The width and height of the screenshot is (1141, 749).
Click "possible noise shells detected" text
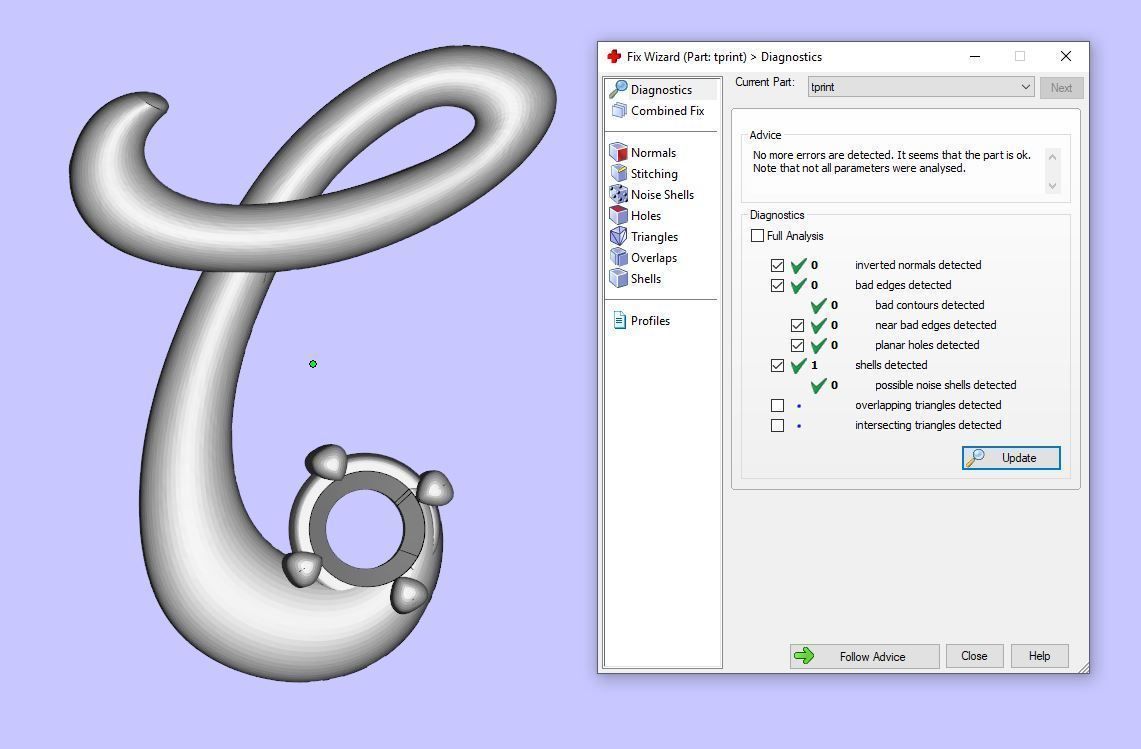945,385
